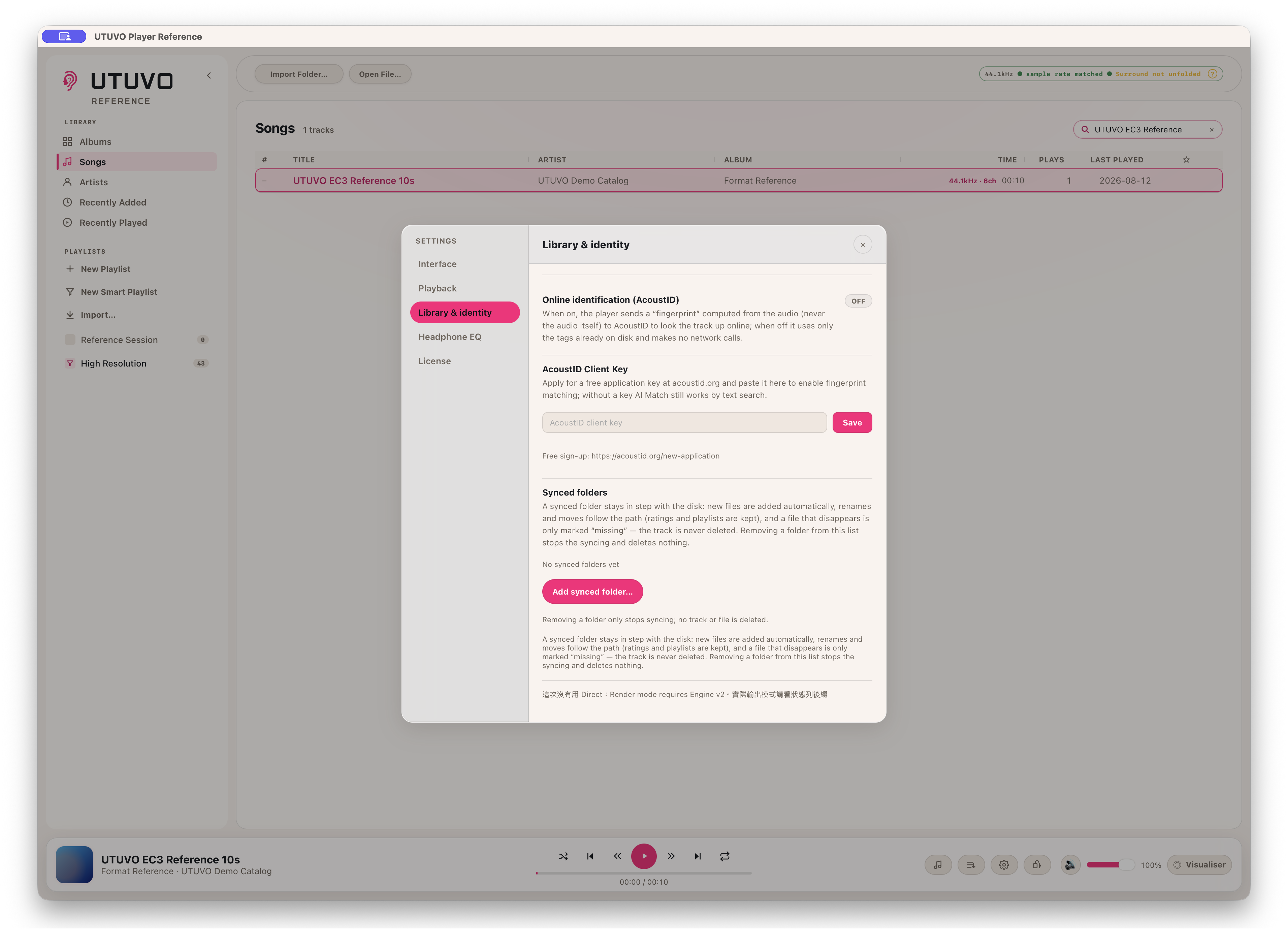Click the help question mark icon in status pill
This screenshot has width=1288, height=950.
pos(1212,73)
